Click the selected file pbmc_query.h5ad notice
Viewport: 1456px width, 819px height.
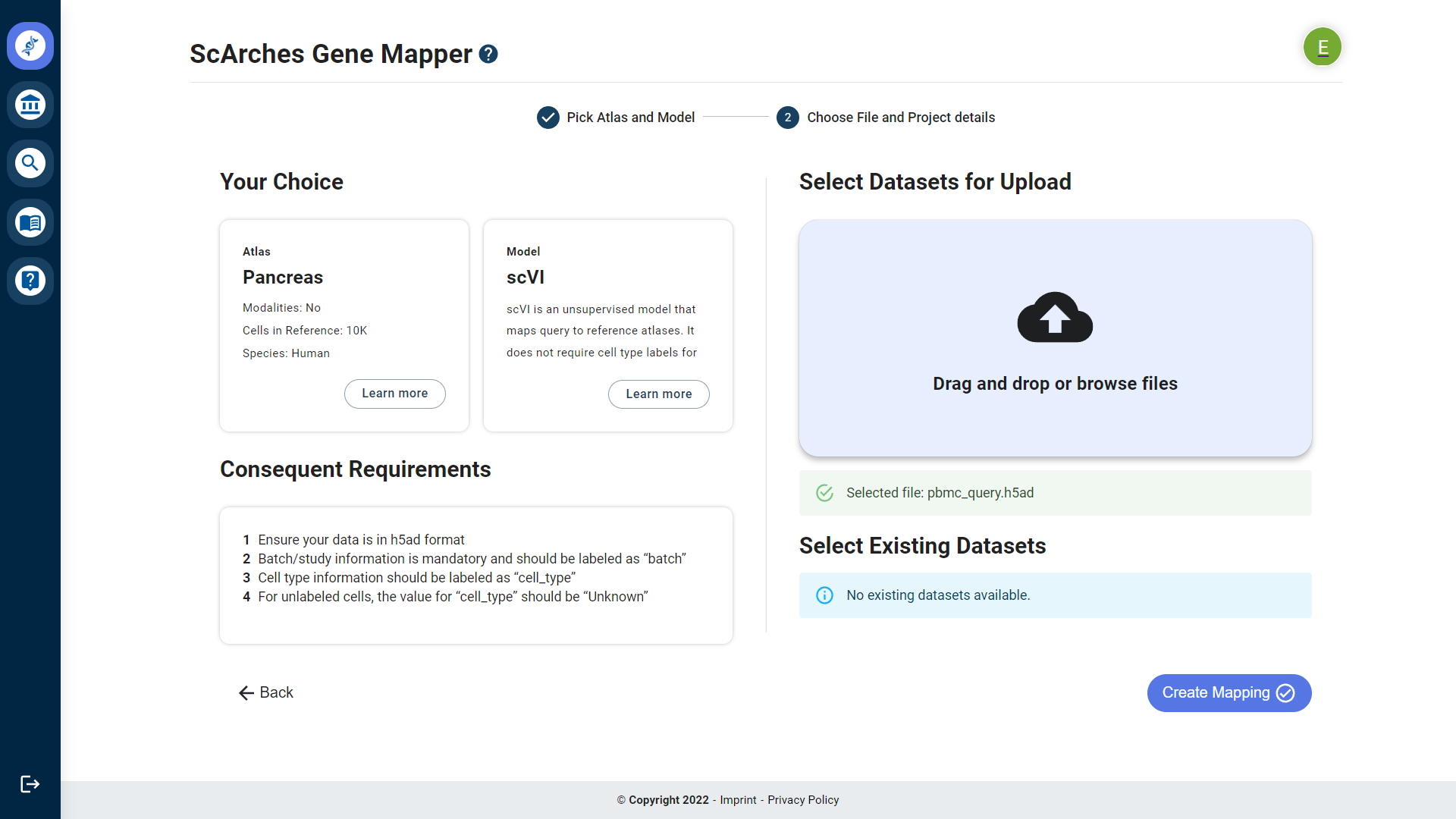click(1056, 493)
